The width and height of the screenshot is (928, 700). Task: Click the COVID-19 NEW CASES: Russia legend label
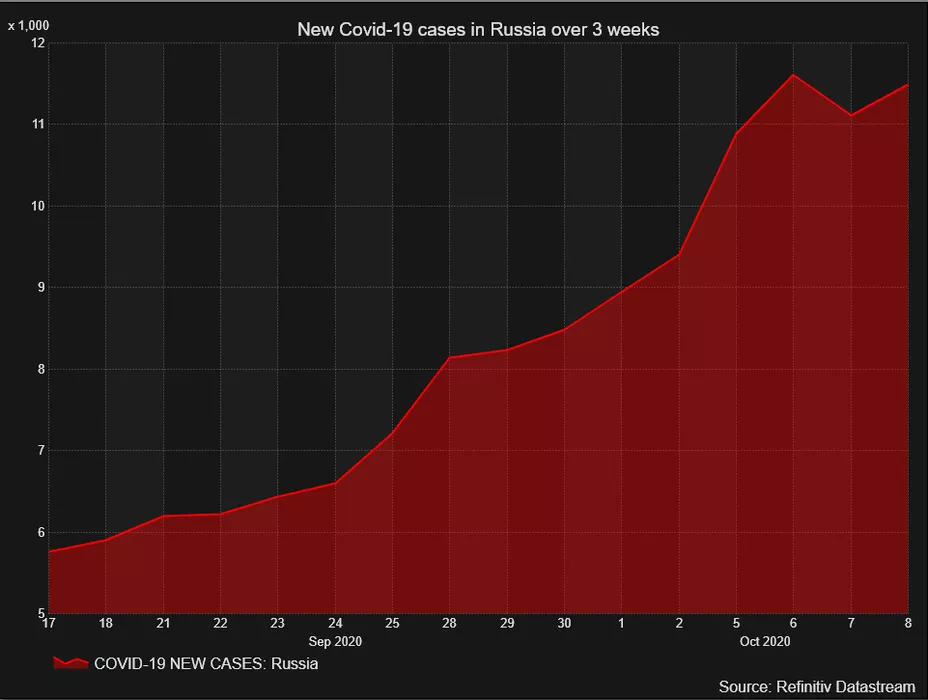pyautogui.click(x=205, y=663)
